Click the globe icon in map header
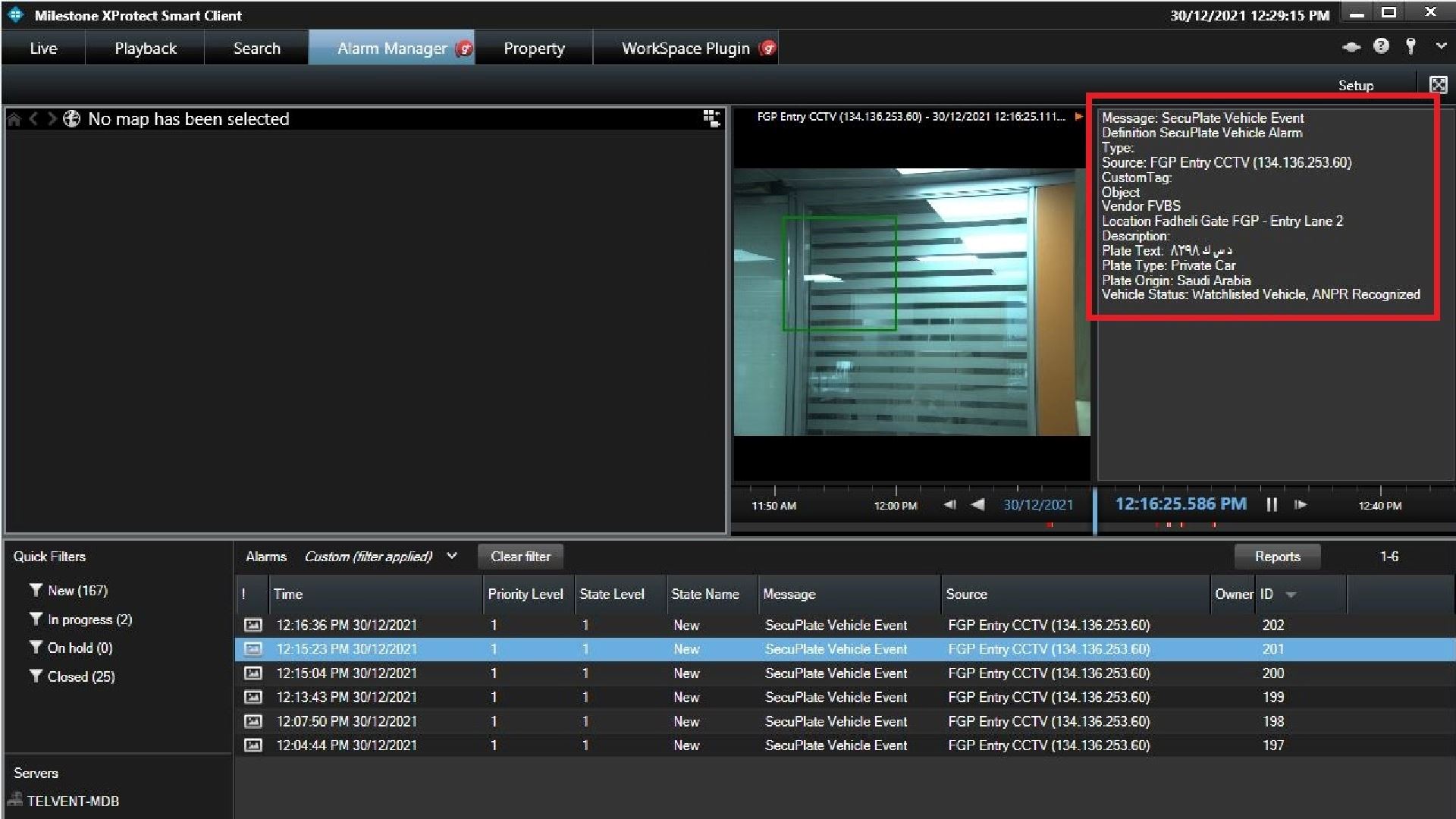The height and width of the screenshot is (819, 1456). 71,119
